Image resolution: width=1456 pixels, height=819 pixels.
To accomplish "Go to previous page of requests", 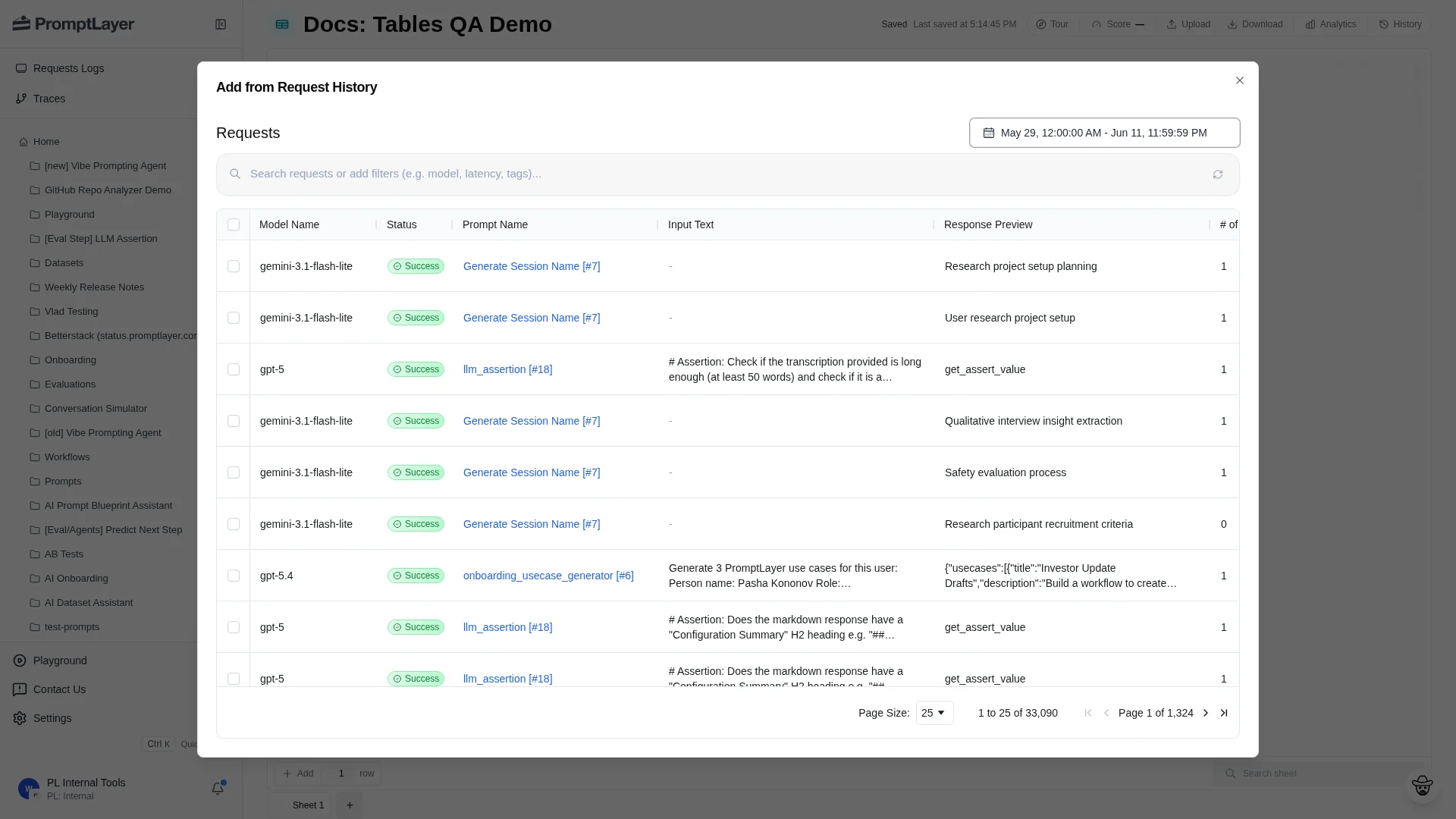I will coord(1106,713).
